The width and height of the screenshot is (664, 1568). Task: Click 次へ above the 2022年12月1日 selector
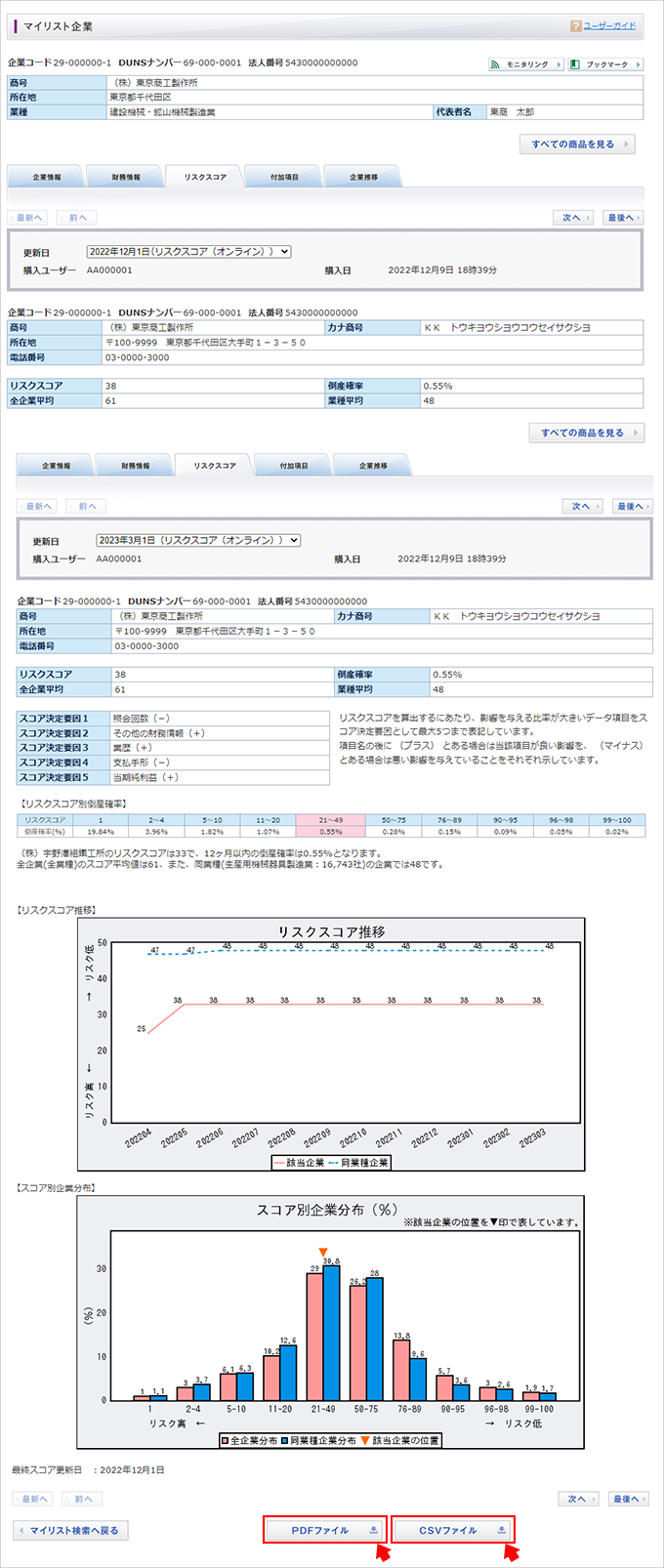pos(573,218)
